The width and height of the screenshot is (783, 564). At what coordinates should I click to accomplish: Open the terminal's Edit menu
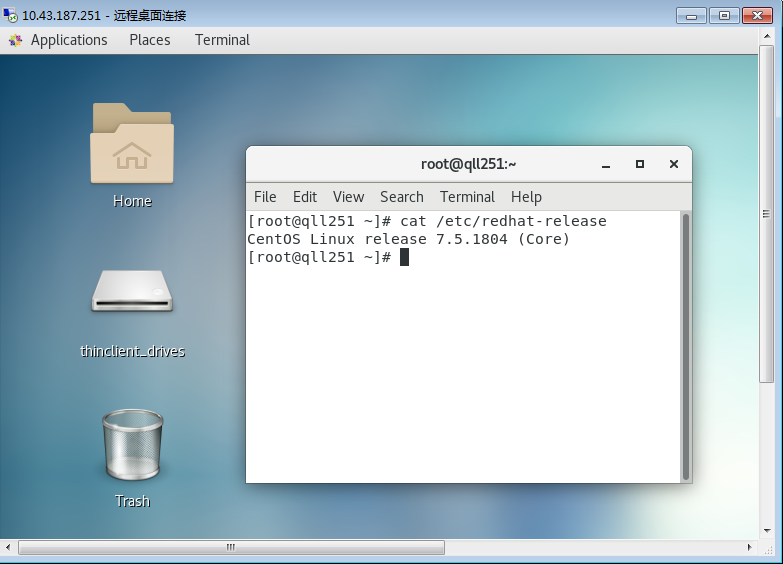coord(305,197)
